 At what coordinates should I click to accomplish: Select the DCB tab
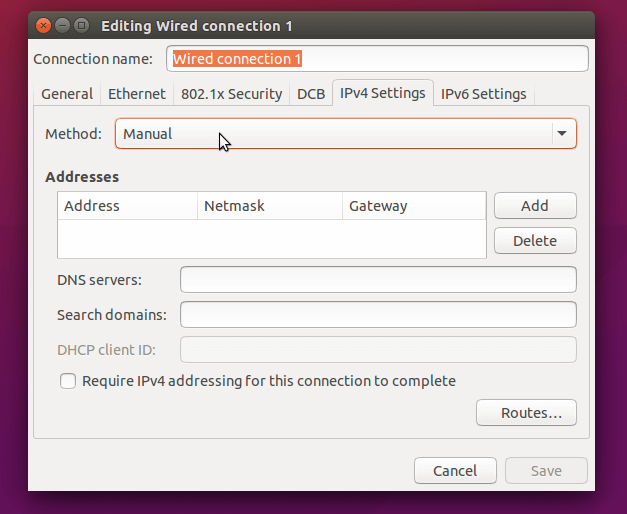(x=311, y=94)
